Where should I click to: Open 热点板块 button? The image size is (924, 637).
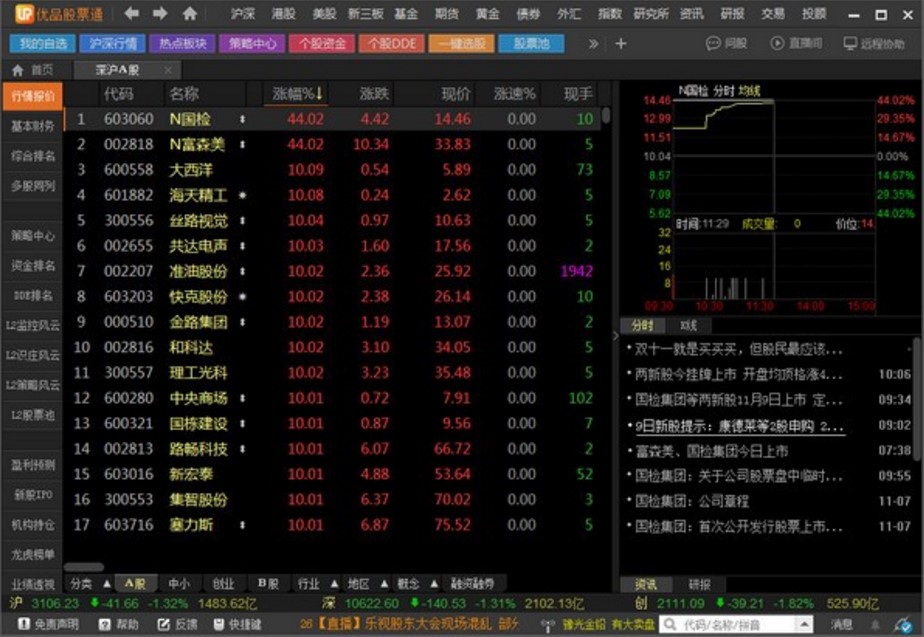click(183, 44)
